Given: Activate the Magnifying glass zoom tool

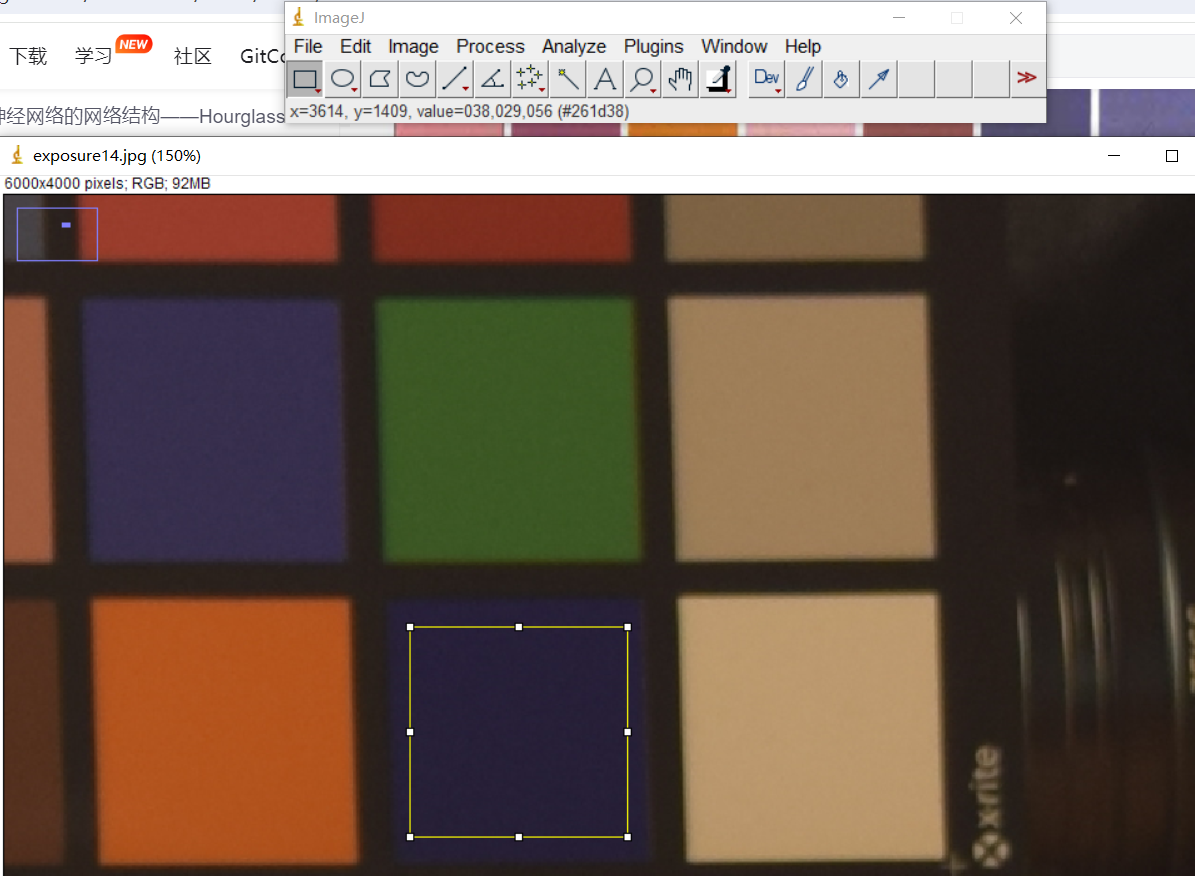Looking at the screenshot, I should tap(642, 79).
